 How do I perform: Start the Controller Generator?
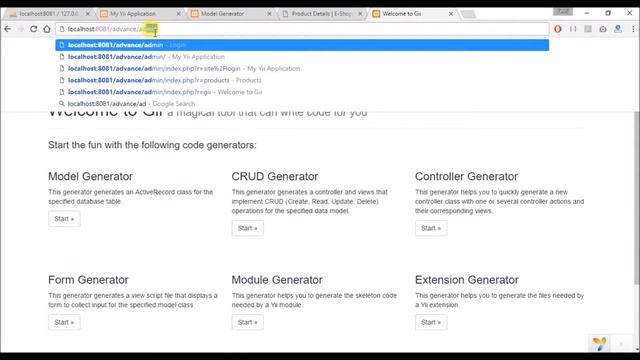pyautogui.click(x=431, y=228)
